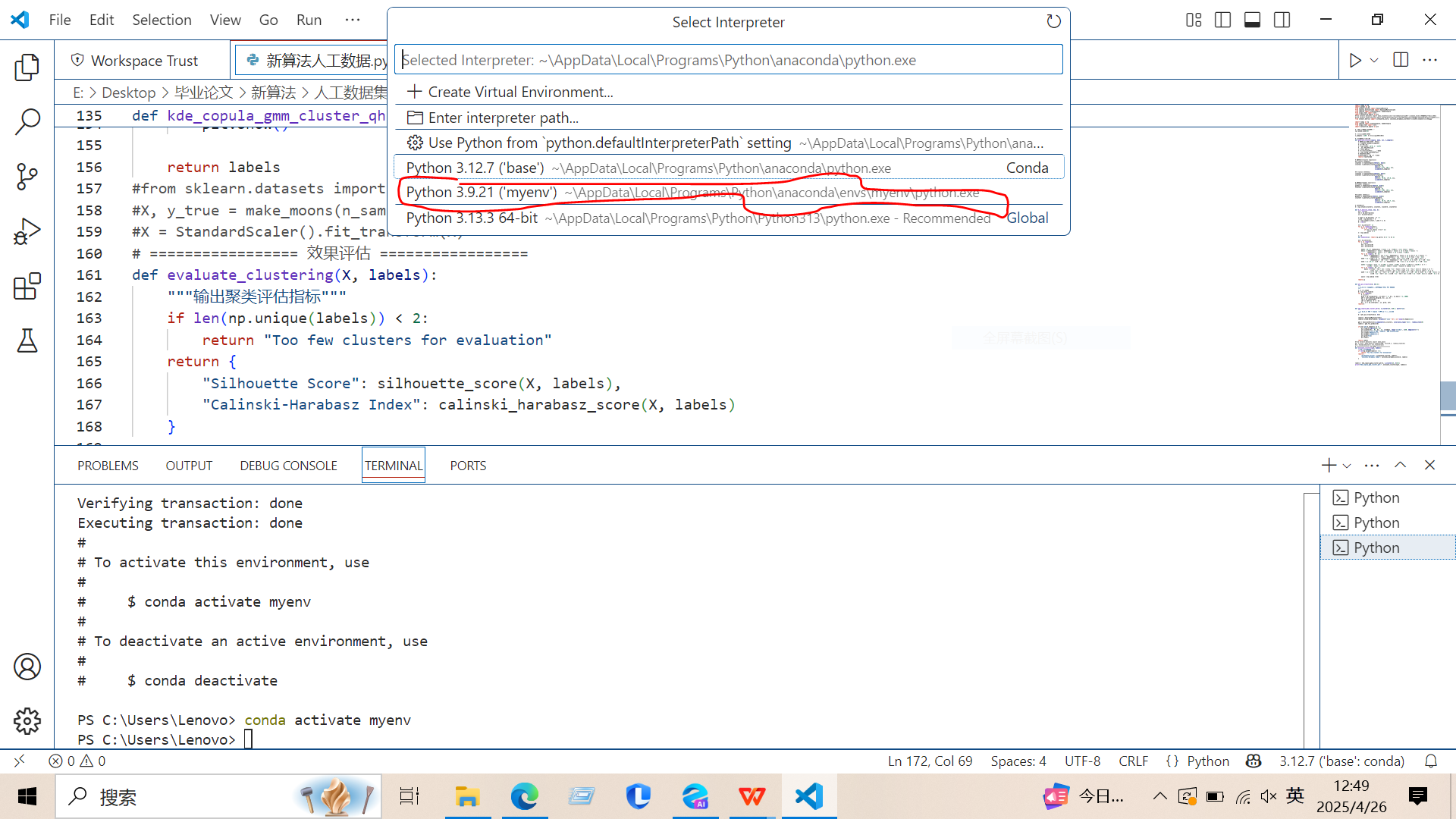Image resolution: width=1456 pixels, height=819 pixels.
Task: Toggle the bottom panel visibility
Action: (x=1251, y=20)
